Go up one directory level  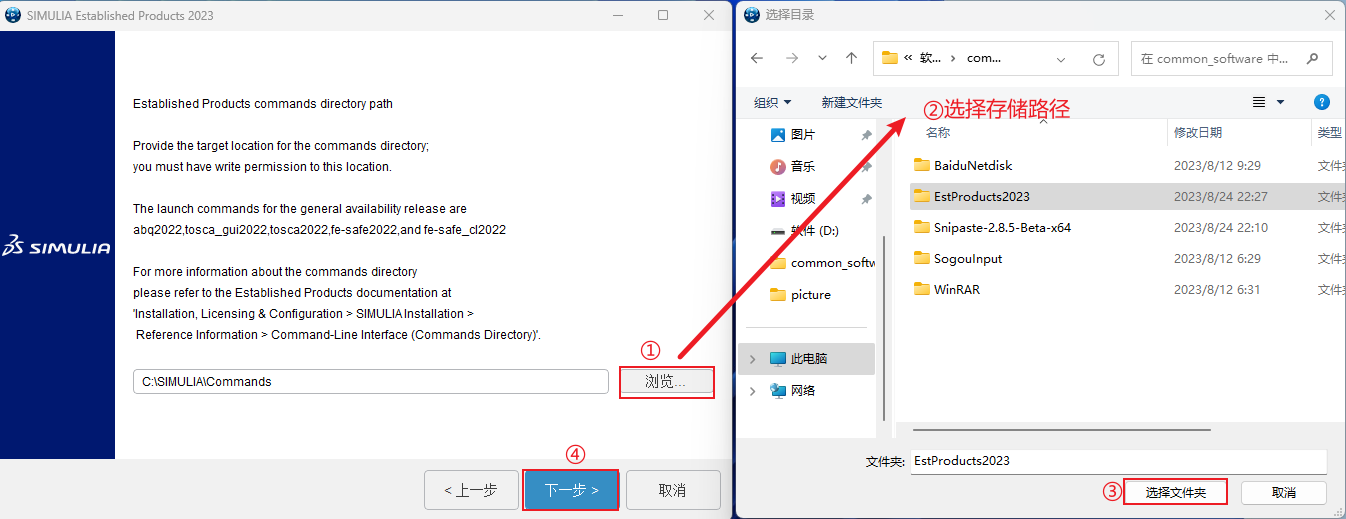click(x=851, y=58)
